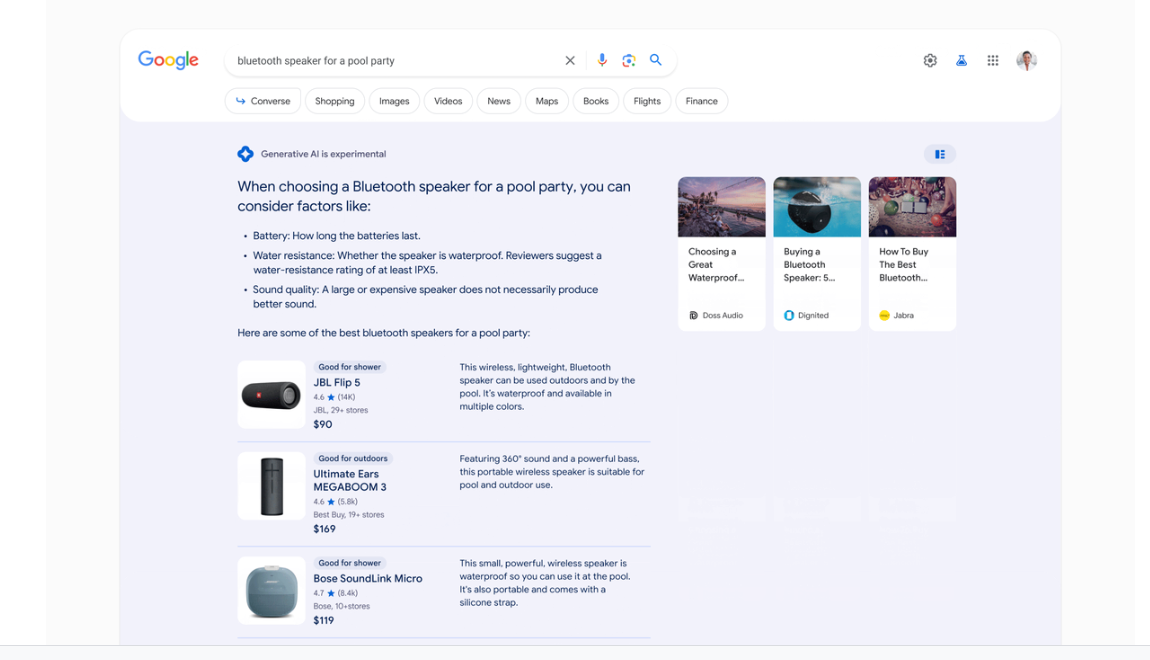Screen dimensions: 1150x660
Task: Toggle generative AI layout view button
Action: [x=940, y=154]
